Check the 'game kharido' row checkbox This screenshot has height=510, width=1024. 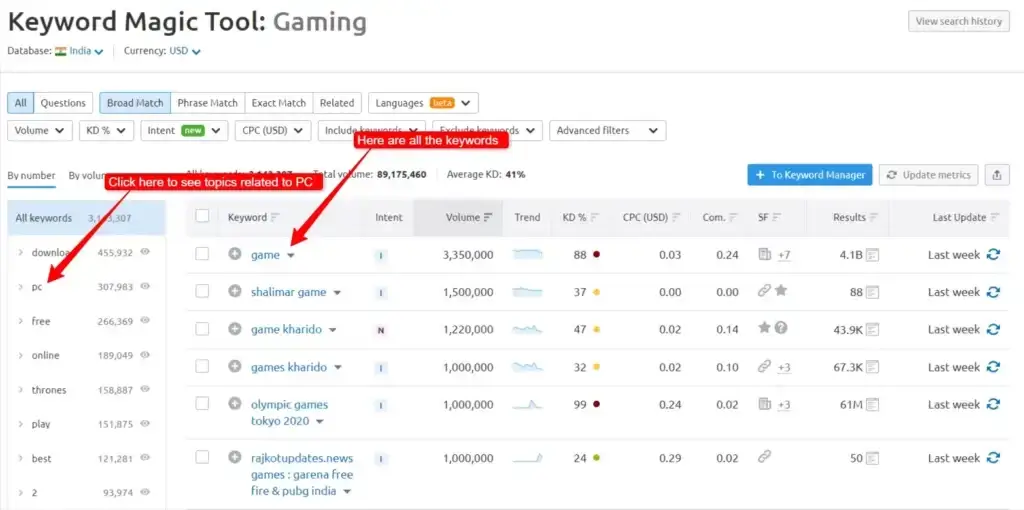click(202, 329)
